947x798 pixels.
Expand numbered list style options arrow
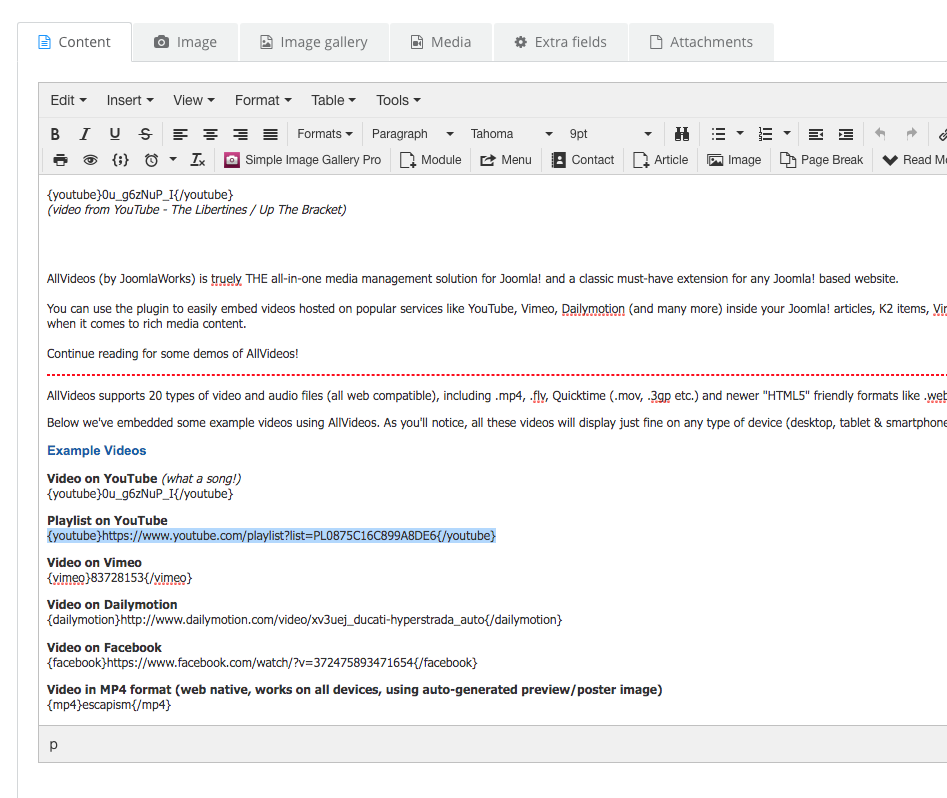pos(787,134)
